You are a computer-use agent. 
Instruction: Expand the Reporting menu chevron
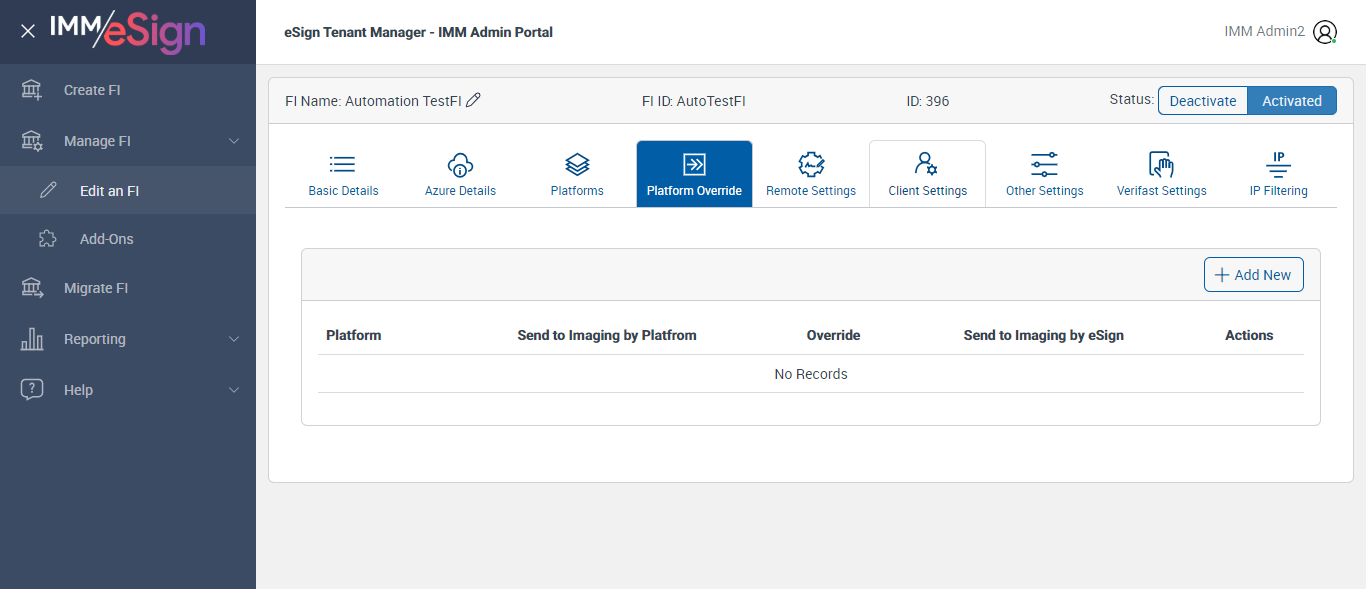click(234, 339)
